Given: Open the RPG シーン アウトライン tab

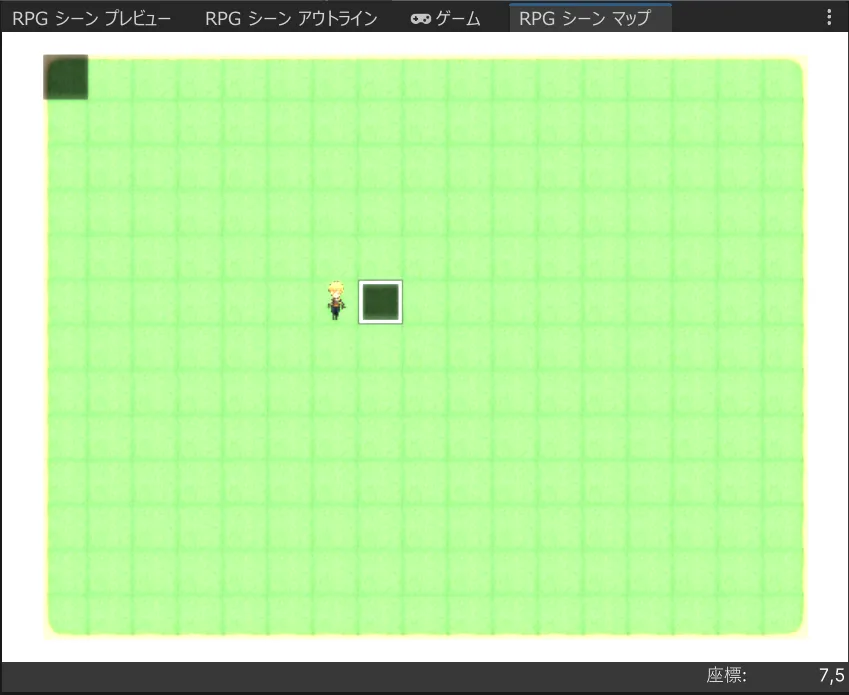Looking at the screenshot, I should (x=290, y=18).
